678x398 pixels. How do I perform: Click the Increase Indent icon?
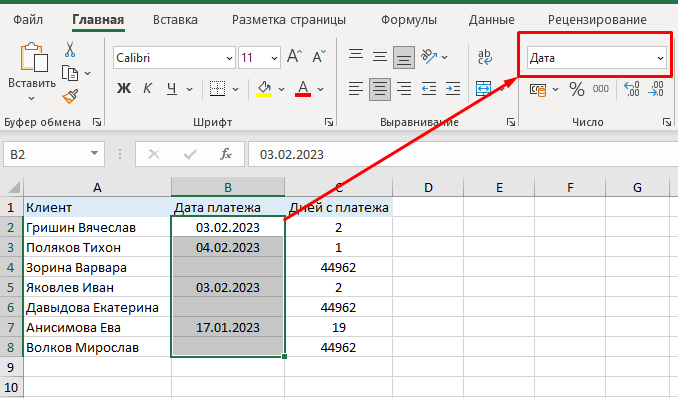coord(453,89)
